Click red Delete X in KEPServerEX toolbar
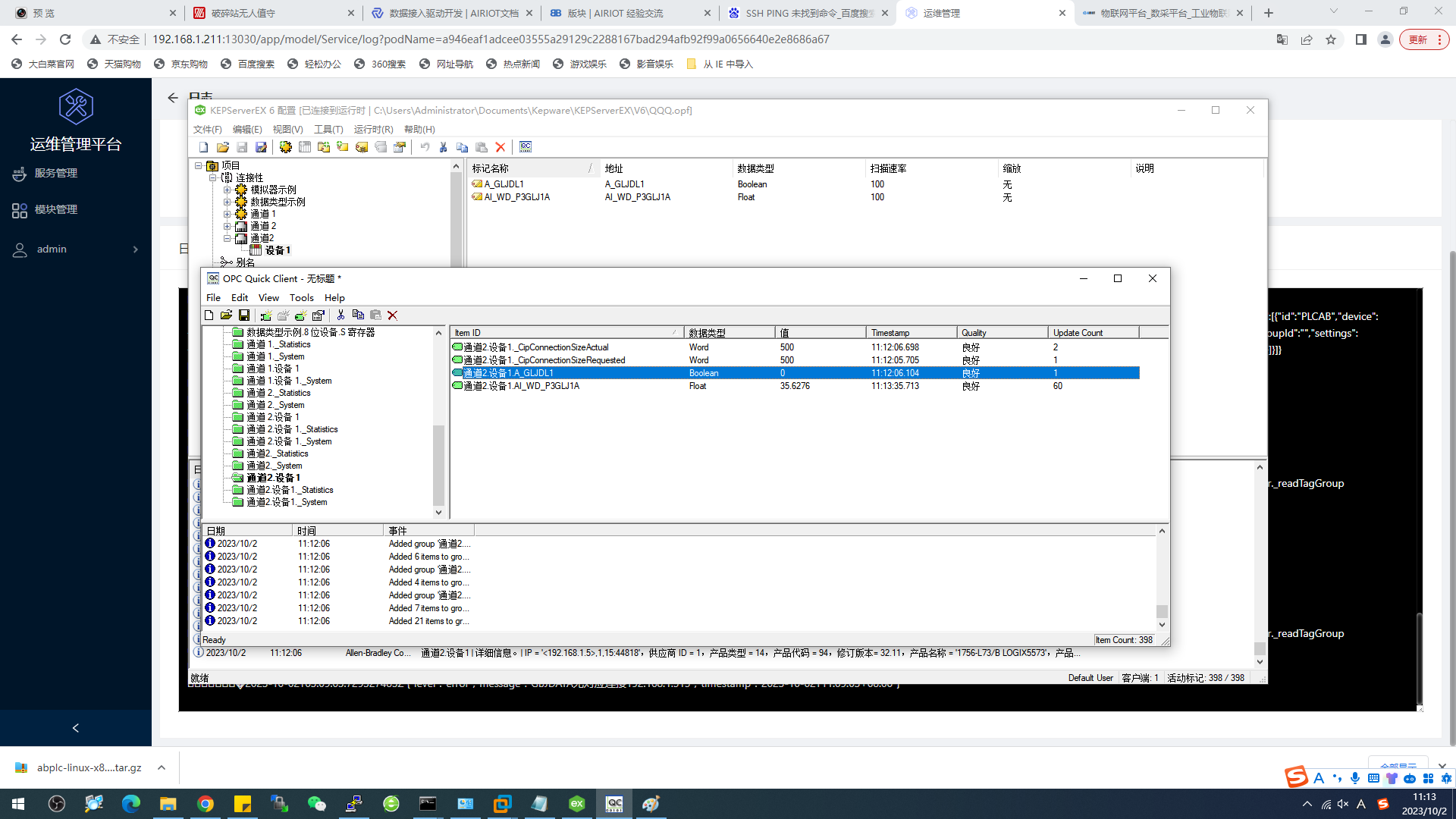 [x=500, y=147]
